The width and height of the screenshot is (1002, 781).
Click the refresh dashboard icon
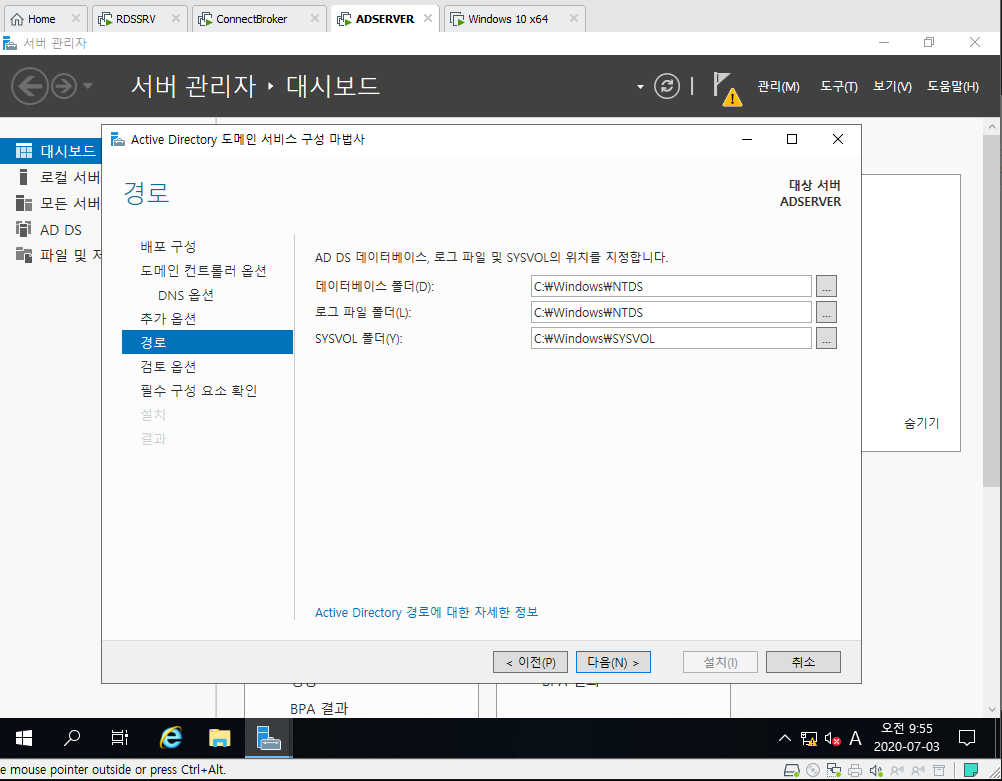(667, 86)
